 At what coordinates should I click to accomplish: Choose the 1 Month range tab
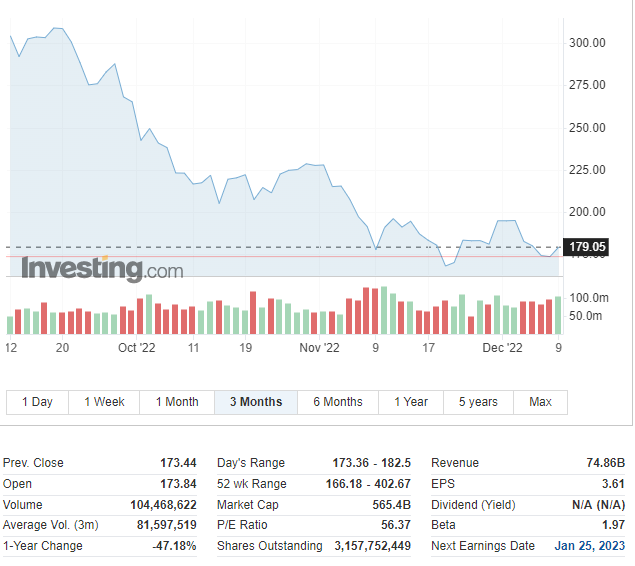tap(177, 402)
